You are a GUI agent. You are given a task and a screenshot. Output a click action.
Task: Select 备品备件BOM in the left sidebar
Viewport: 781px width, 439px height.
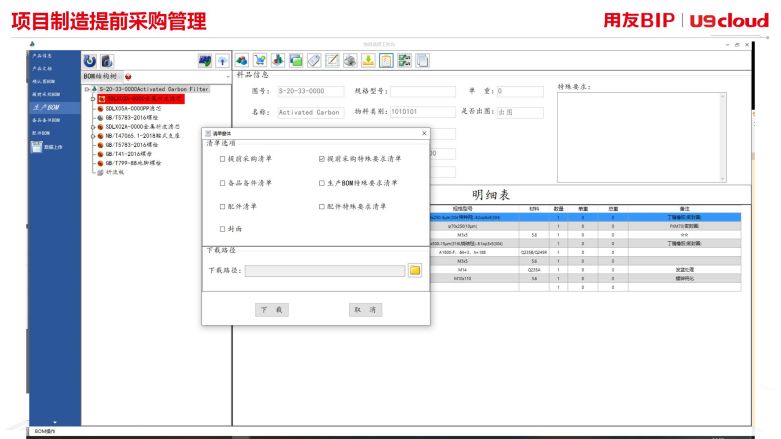pyautogui.click(x=46, y=120)
